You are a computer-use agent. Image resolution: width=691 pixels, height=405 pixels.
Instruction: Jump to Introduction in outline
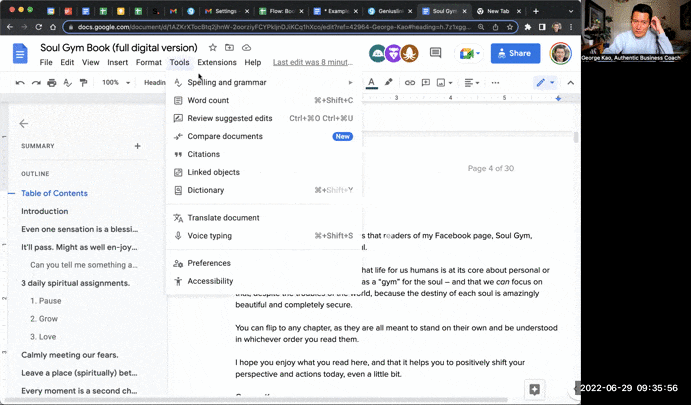click(45, 211)
